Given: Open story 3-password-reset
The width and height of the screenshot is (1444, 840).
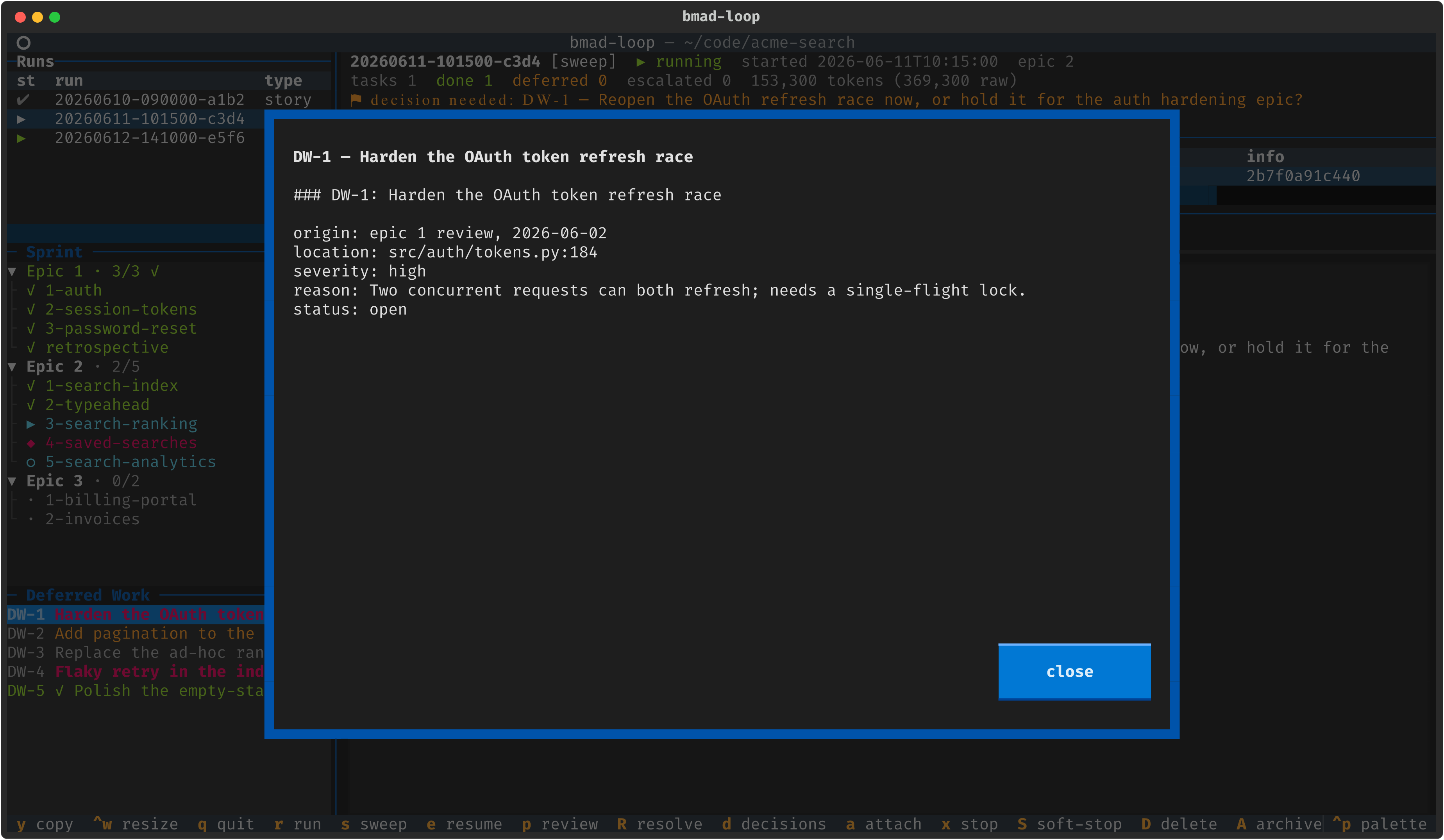Looking at the screenshot, I should pyautogui.click(x=121, y=328).
